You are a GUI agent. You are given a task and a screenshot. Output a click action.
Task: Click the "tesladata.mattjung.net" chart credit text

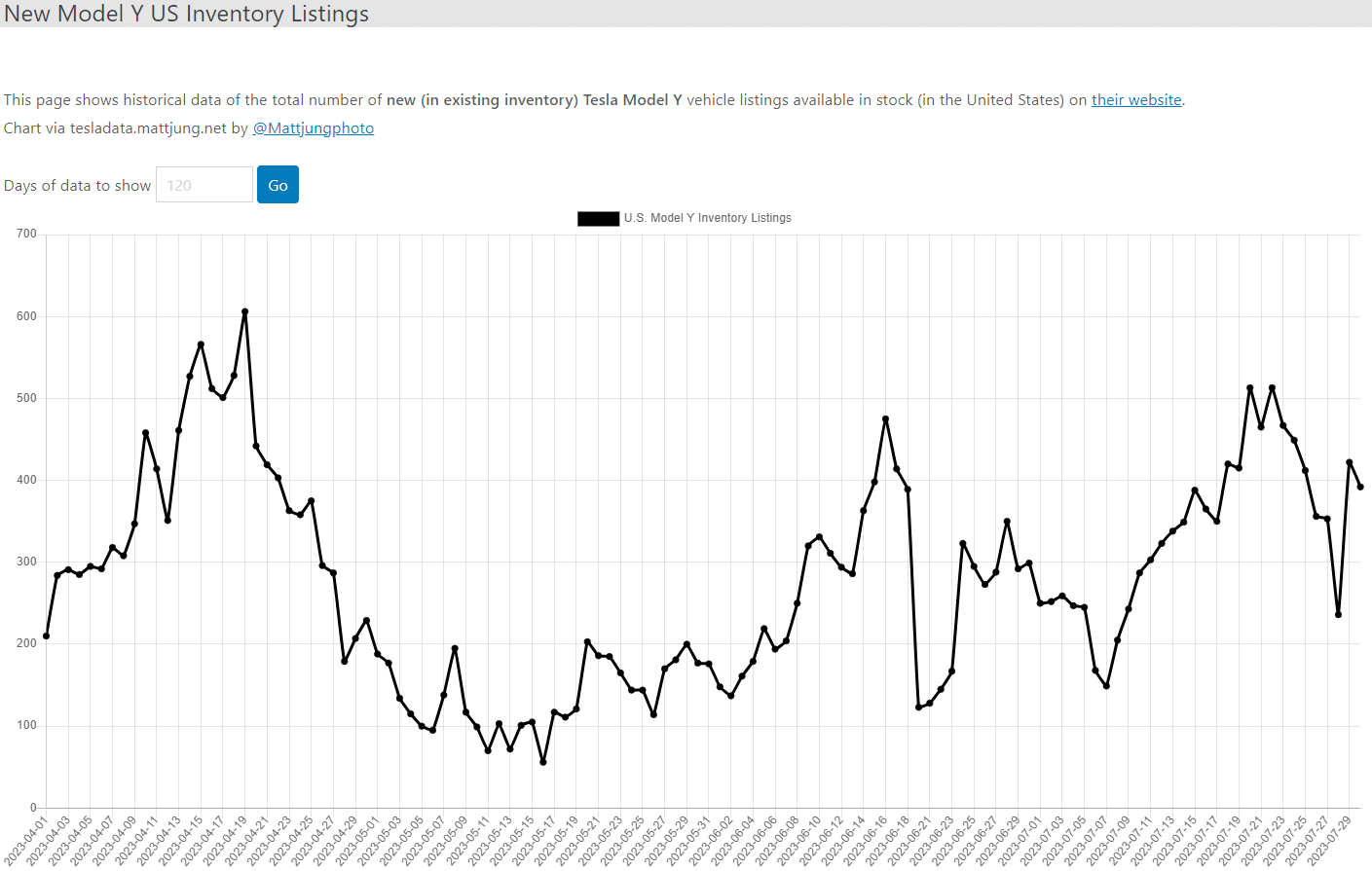tap(148, 127)
